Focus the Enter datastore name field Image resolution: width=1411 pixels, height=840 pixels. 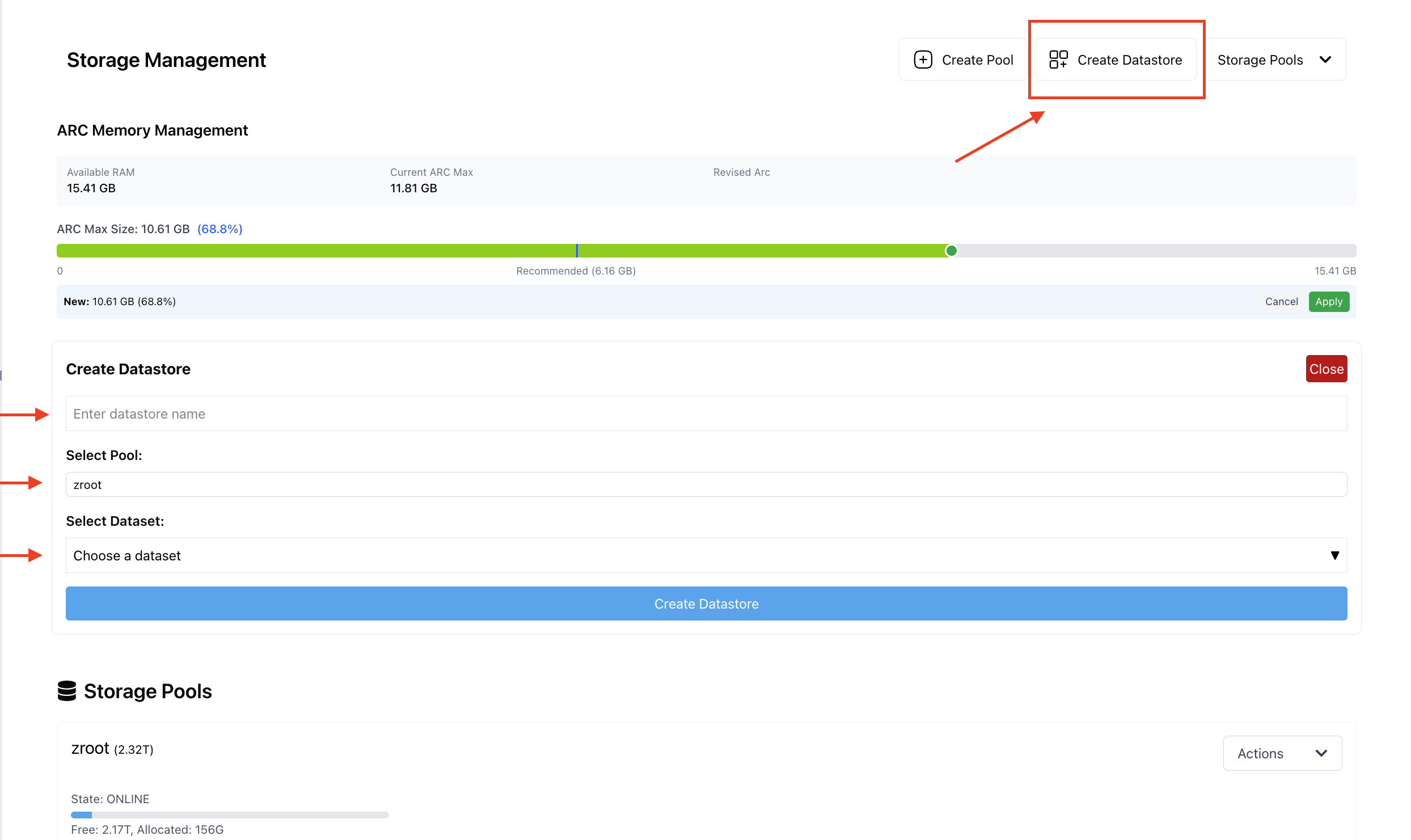click(706, 413)
